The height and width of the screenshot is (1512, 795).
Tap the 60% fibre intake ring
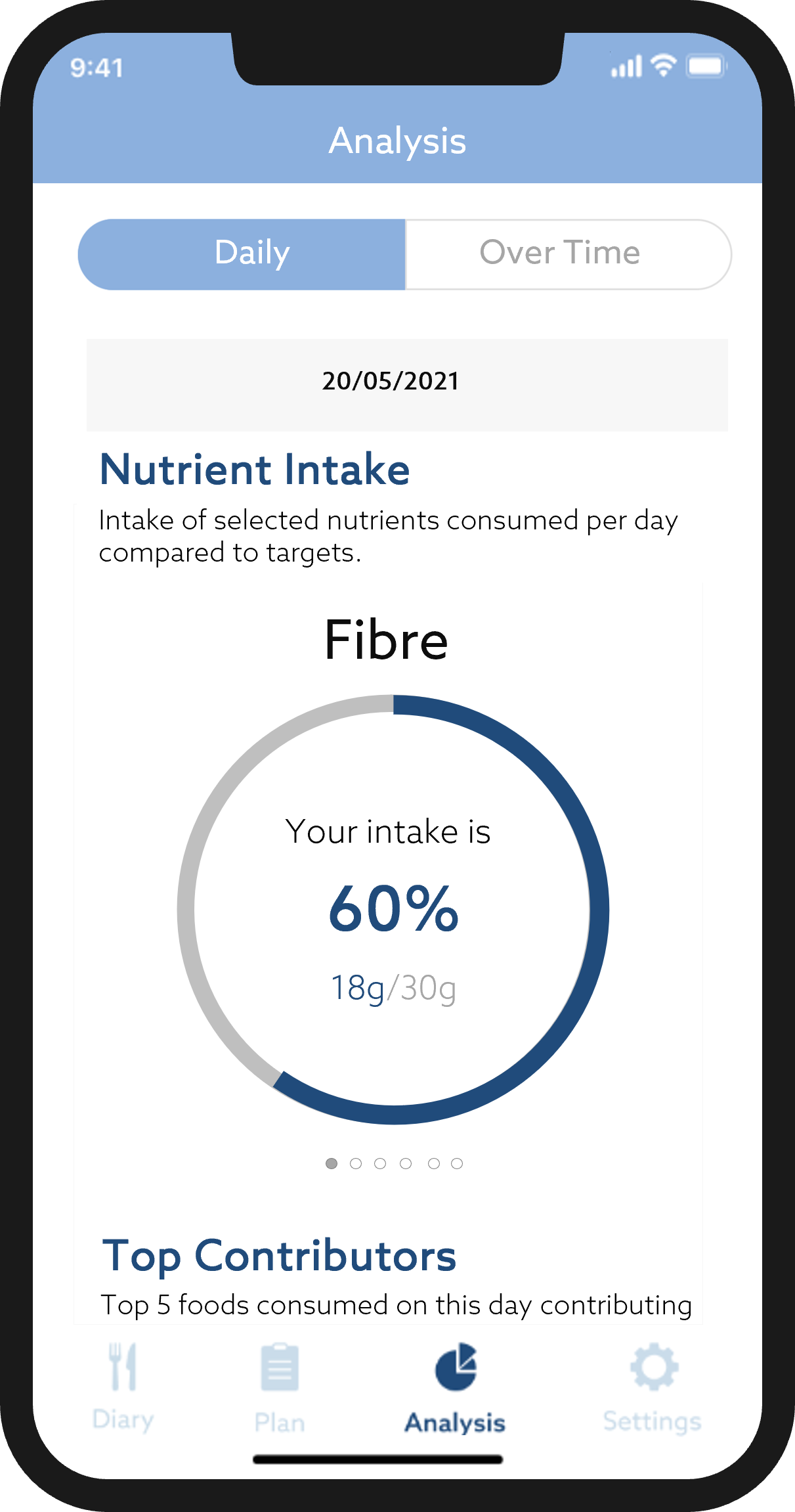click(x=393, y=909)
